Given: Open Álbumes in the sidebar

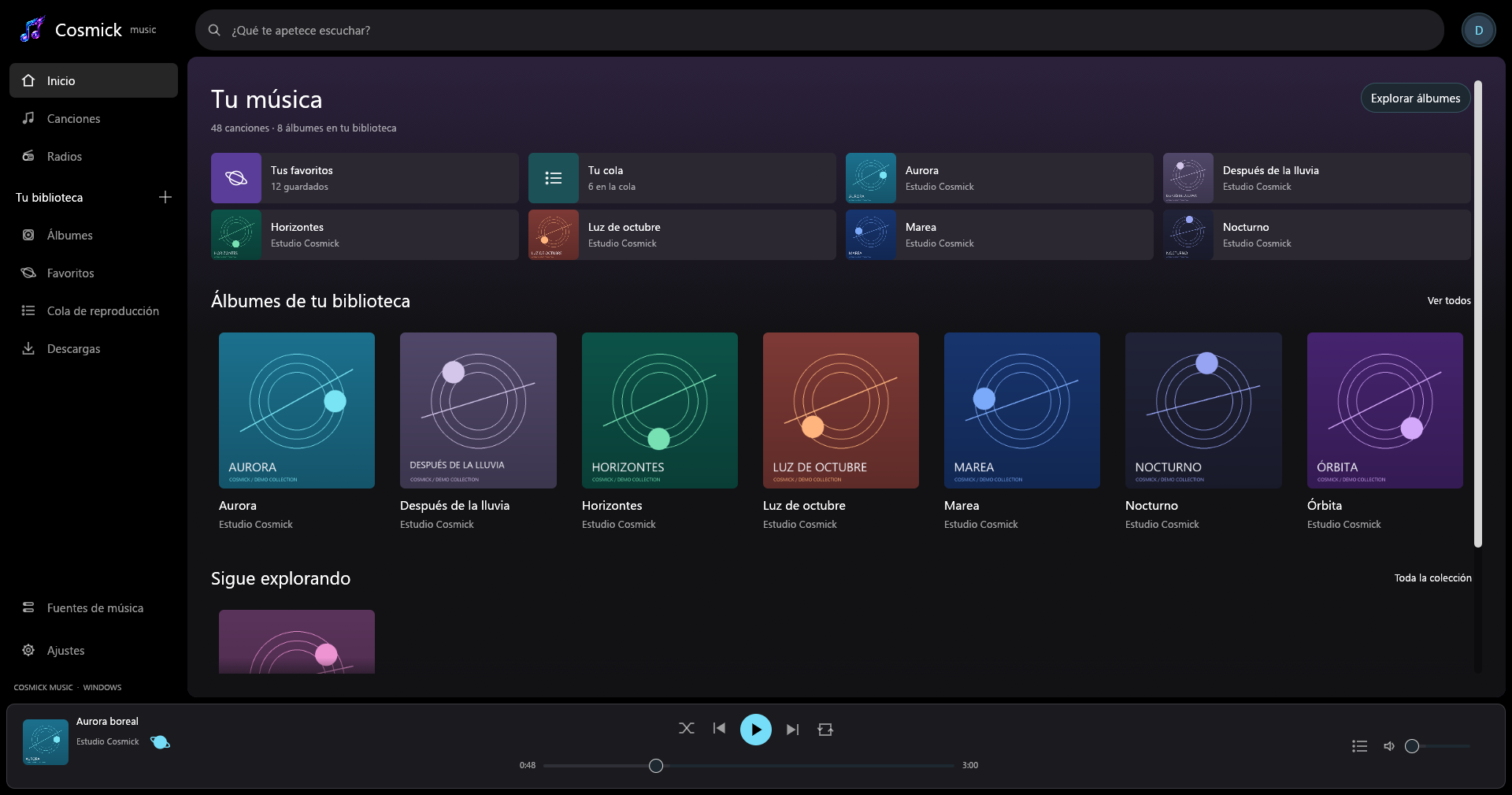Looking at the screenshot, I should coord(94,235).
